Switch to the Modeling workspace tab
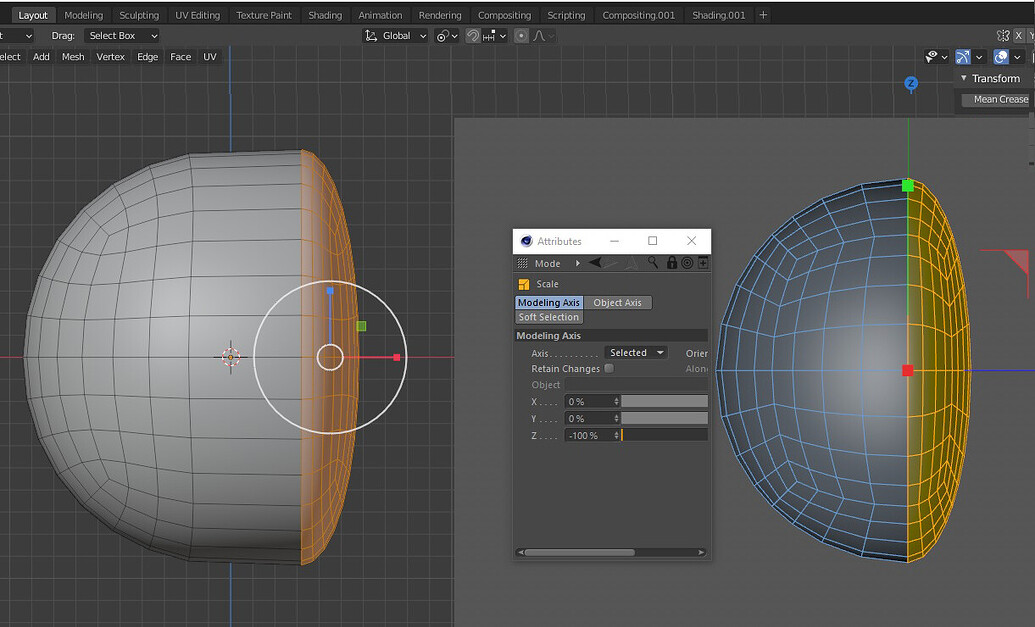This screenshot has height=627, width=1035. tap(83, 15)
